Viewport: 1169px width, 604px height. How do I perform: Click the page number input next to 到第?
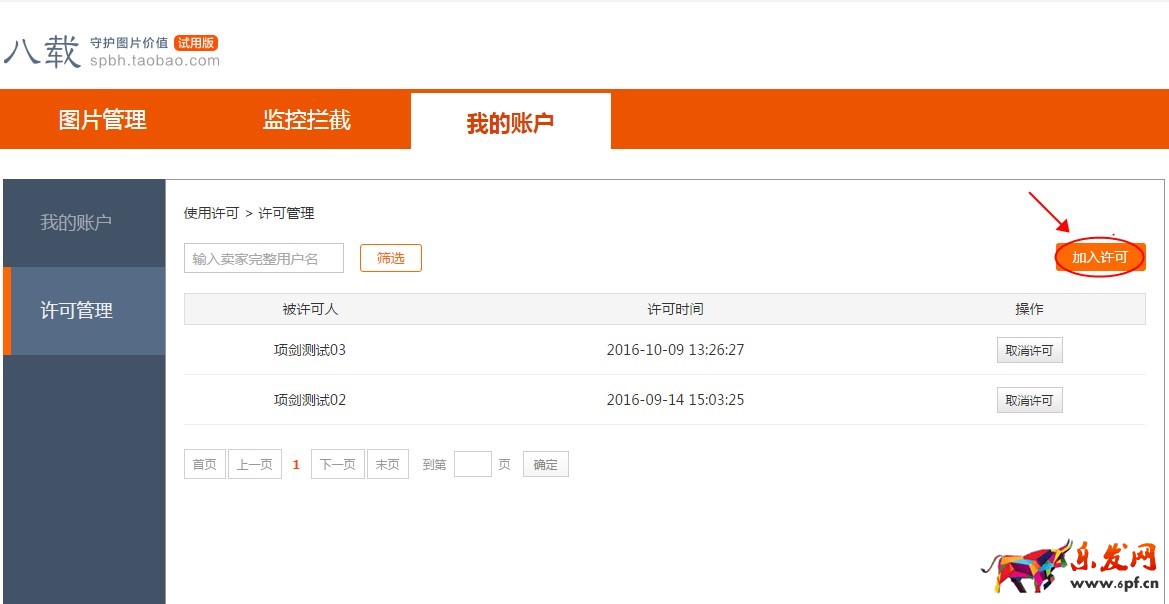(x=472, y=463)
